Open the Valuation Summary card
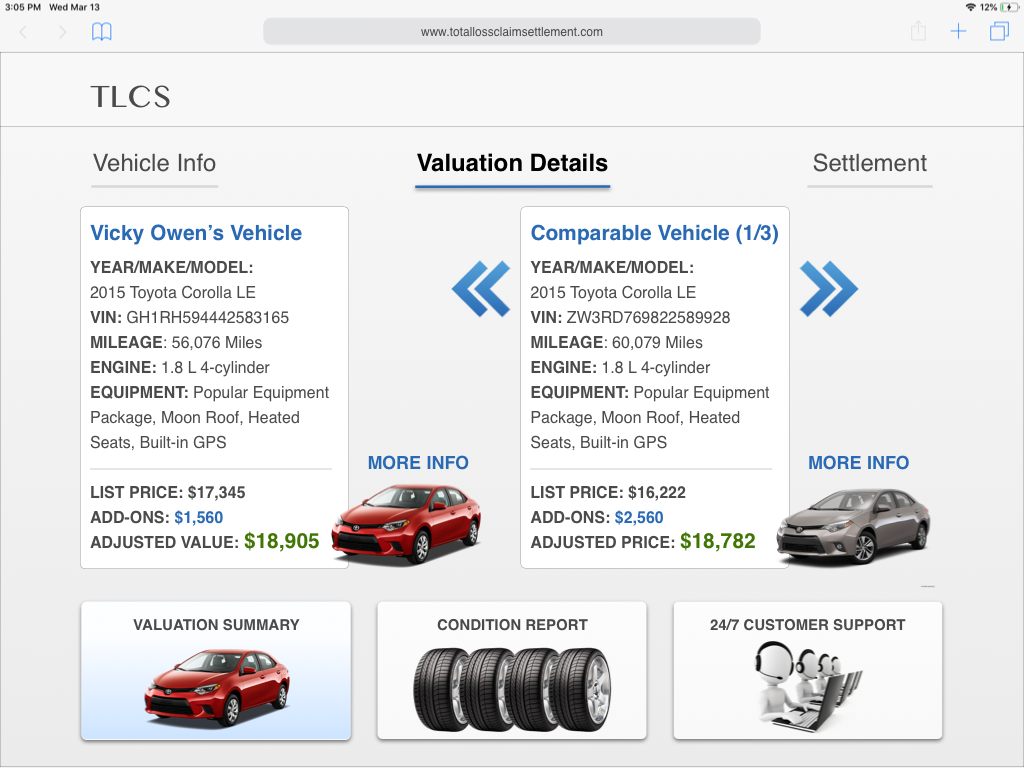This screenshot has height=768, width=1024. [216, 671]
